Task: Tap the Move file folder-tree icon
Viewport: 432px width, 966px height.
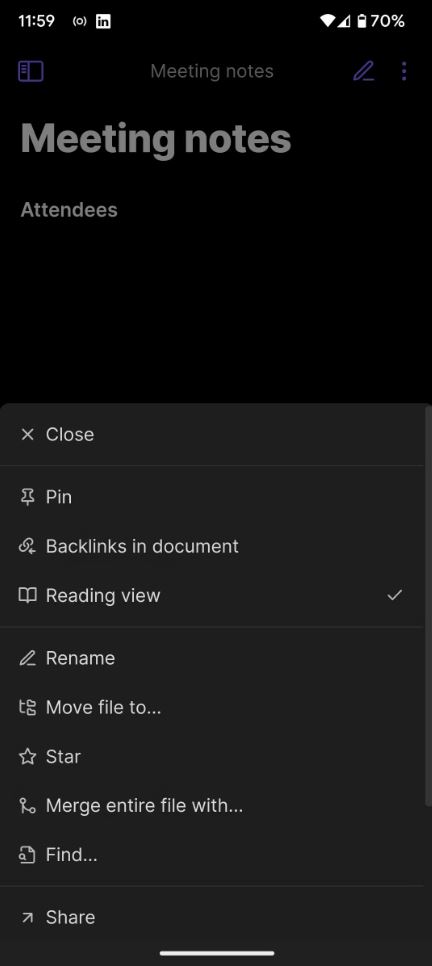Action: [x=27, y=707]
